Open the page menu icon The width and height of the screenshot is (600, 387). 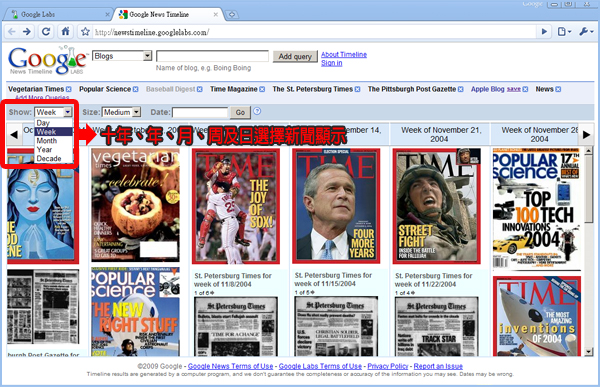(564, 32)
